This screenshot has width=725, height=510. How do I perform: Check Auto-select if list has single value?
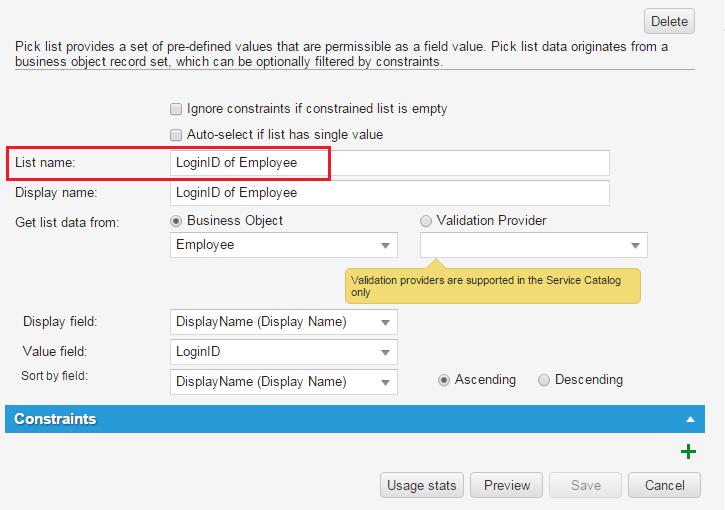click(x=177, y=135)
